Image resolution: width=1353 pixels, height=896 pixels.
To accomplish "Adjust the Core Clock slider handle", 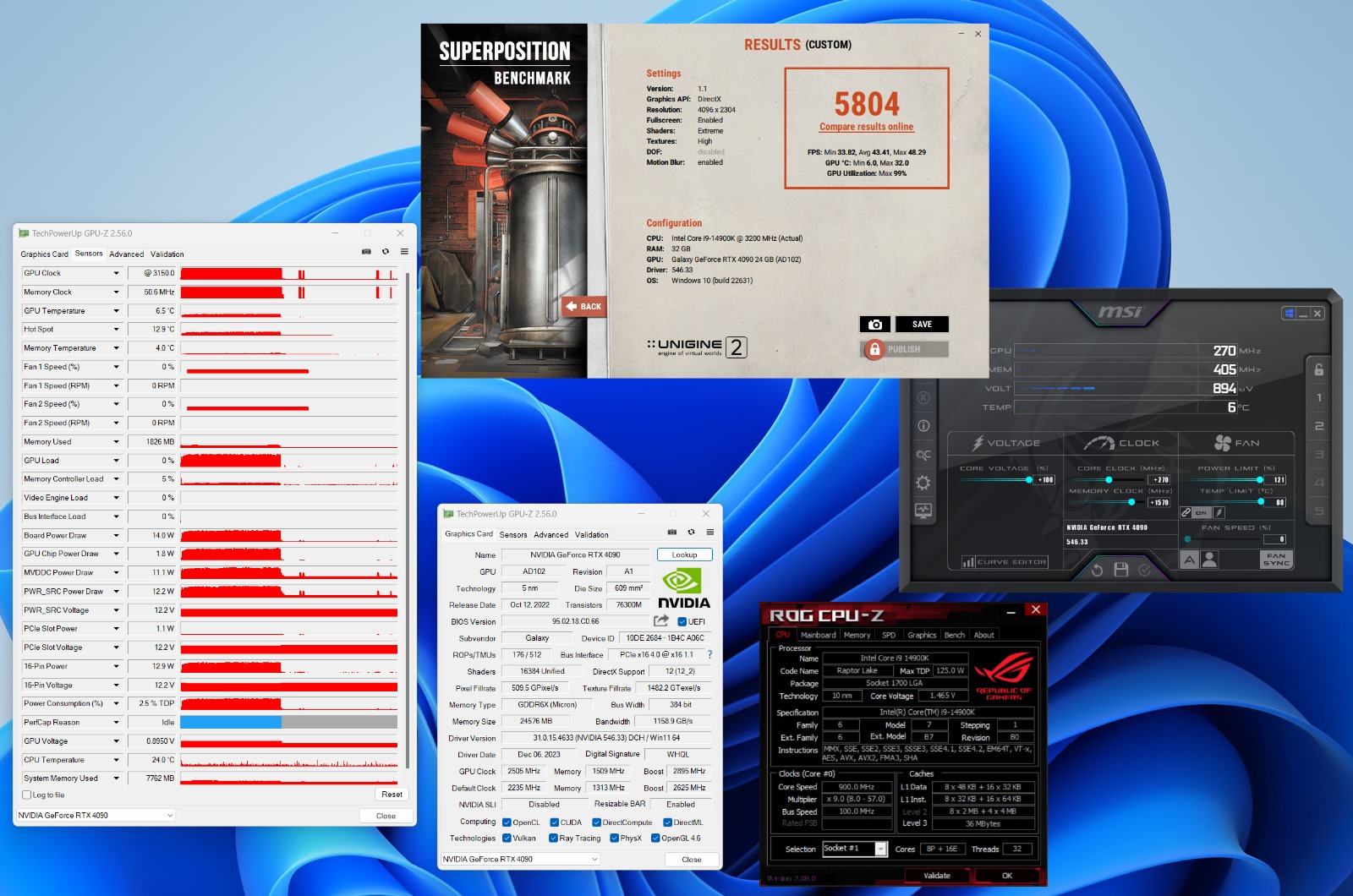I will click(x=1109, y=480).
